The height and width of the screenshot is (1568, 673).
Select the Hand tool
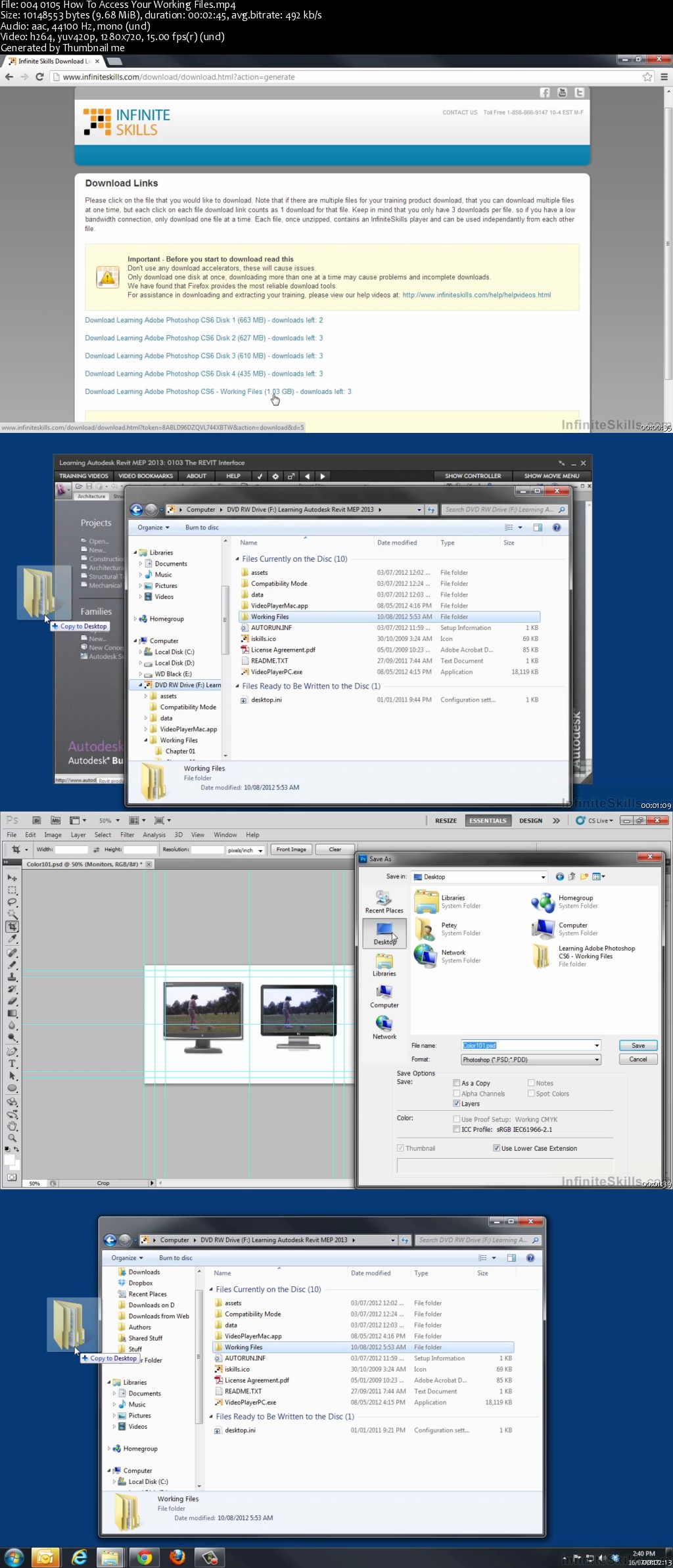point(12,1125)
